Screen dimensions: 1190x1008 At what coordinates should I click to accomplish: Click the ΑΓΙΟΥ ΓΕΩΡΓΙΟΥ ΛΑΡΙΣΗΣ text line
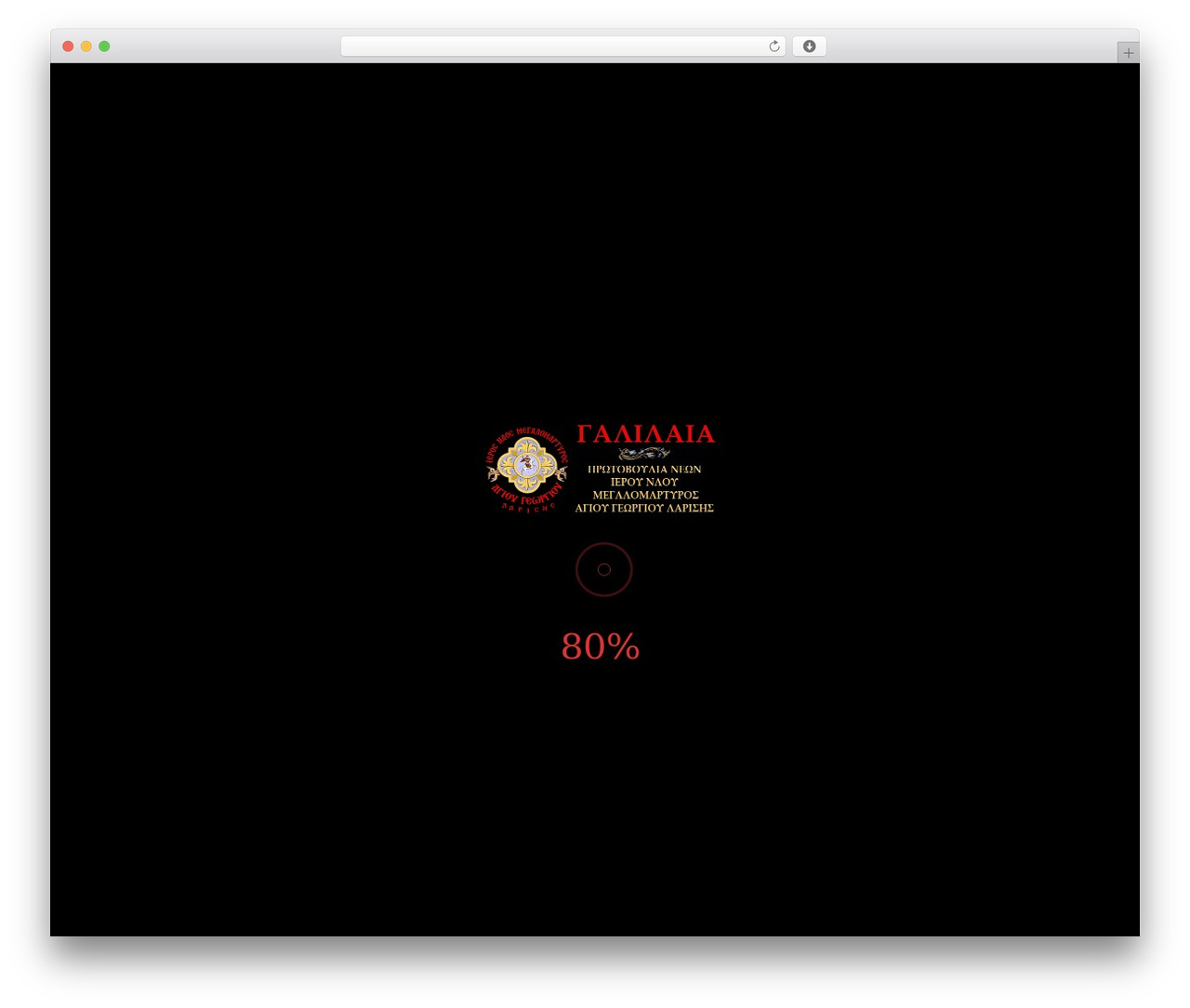tap(644, 509)
